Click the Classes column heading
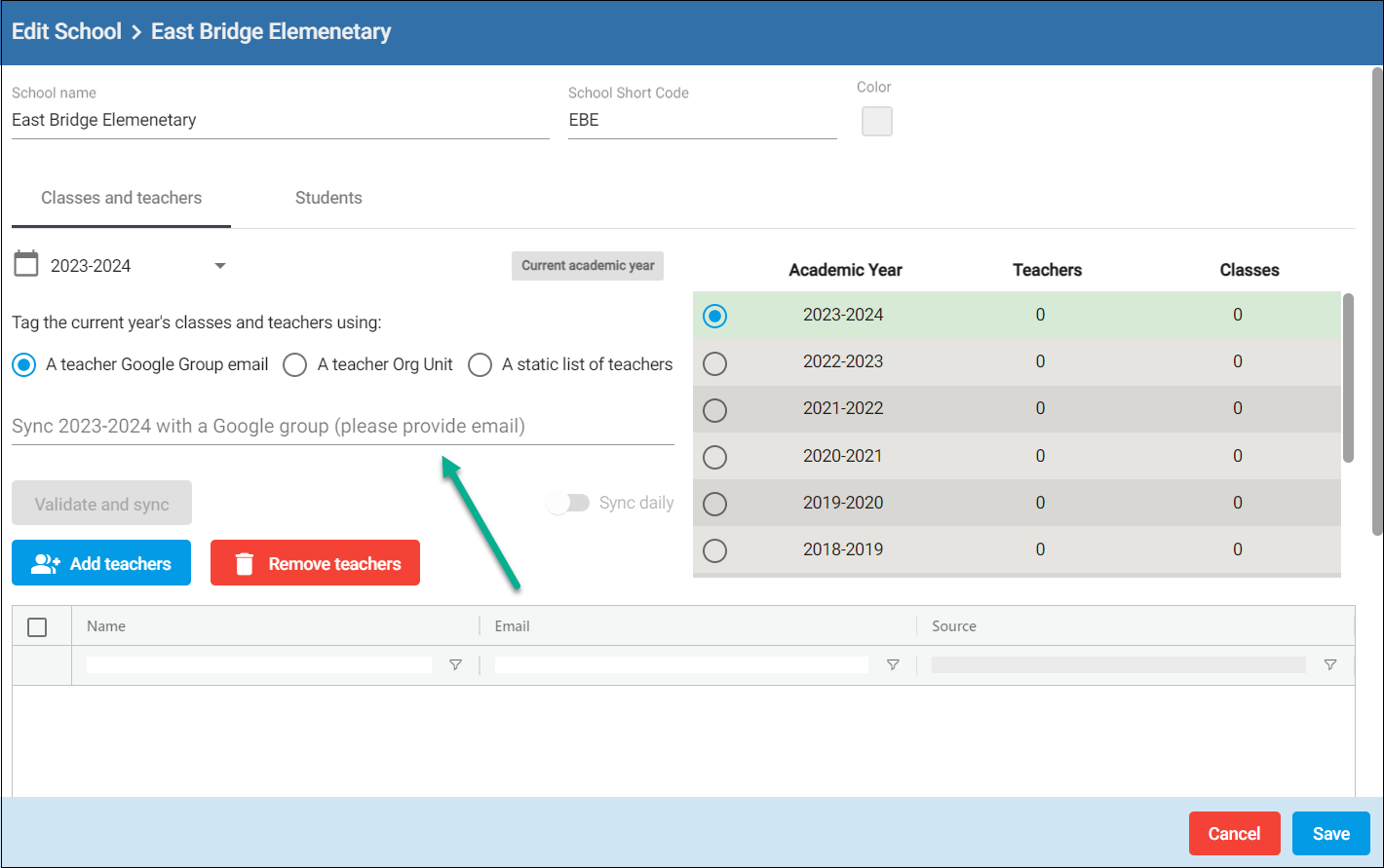 coord(1249,270)
